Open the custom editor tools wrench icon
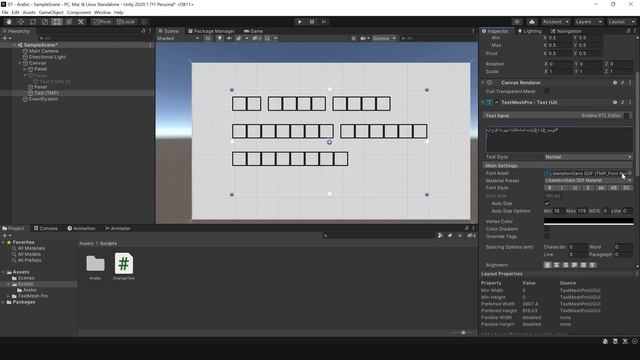This screenshot has width=640, height=360. click(81, 22)
